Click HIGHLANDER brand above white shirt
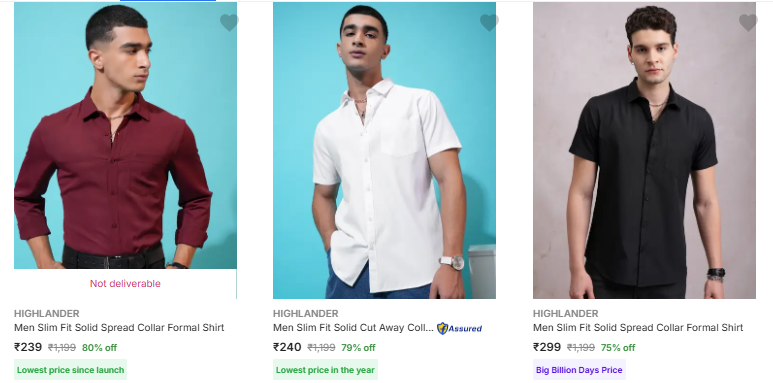 pos(306,313)
